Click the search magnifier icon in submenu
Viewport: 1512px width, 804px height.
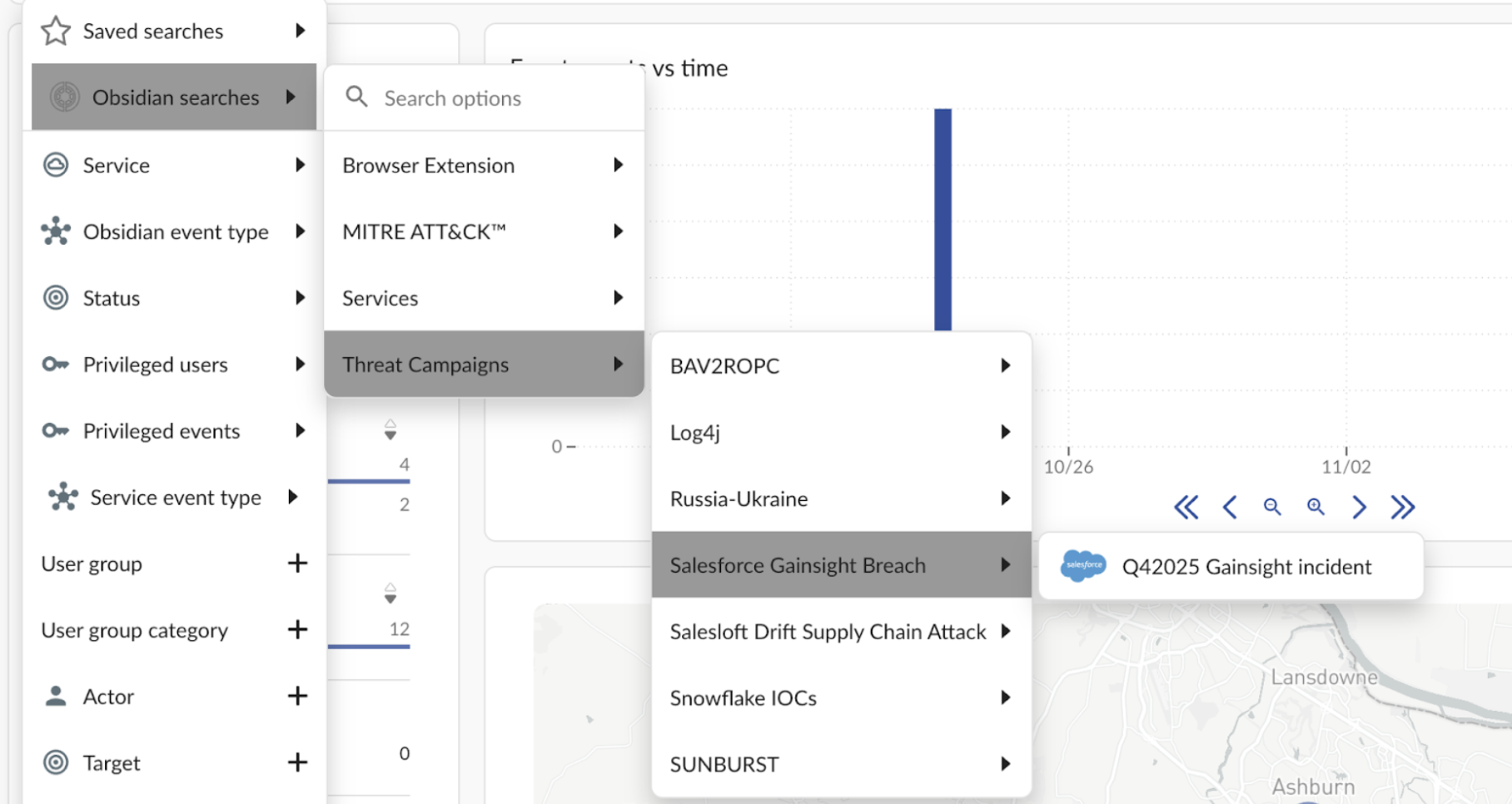point(356,97)
